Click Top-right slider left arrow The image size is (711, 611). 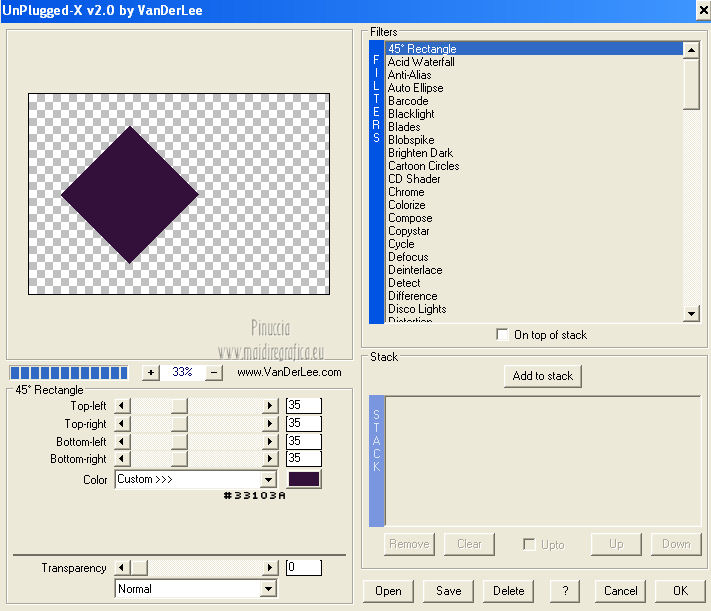(x=122, y=423)
